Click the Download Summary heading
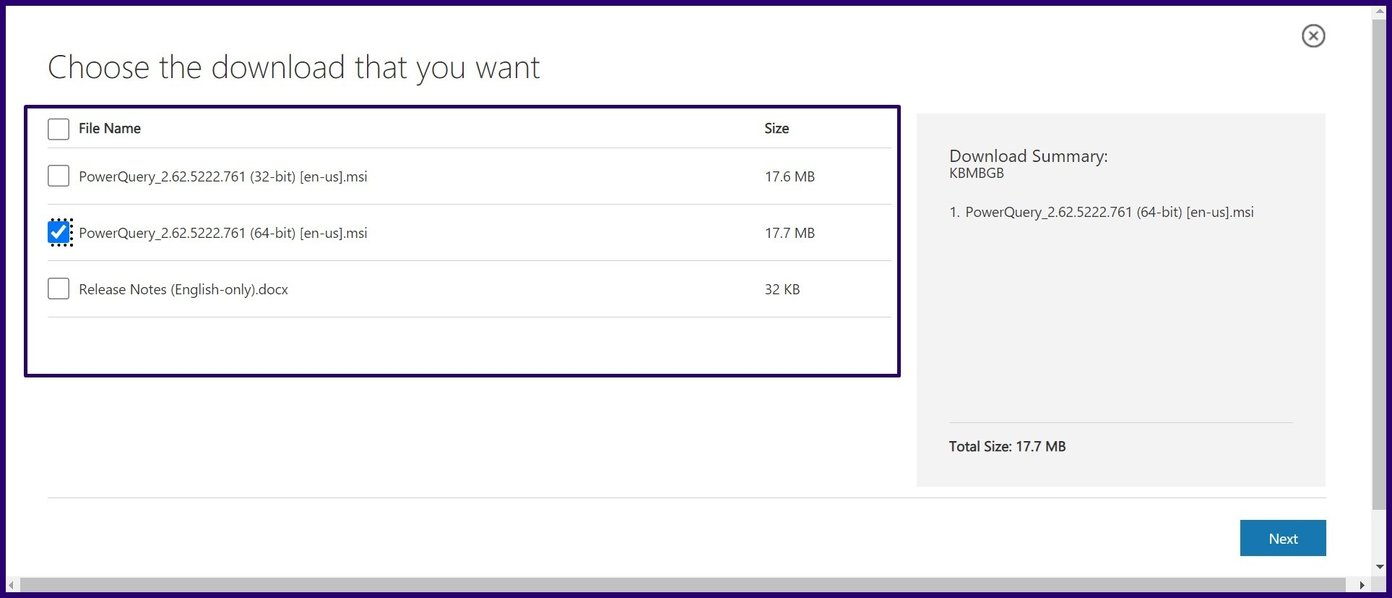1392x598 pixels. tap(1028, 156)
